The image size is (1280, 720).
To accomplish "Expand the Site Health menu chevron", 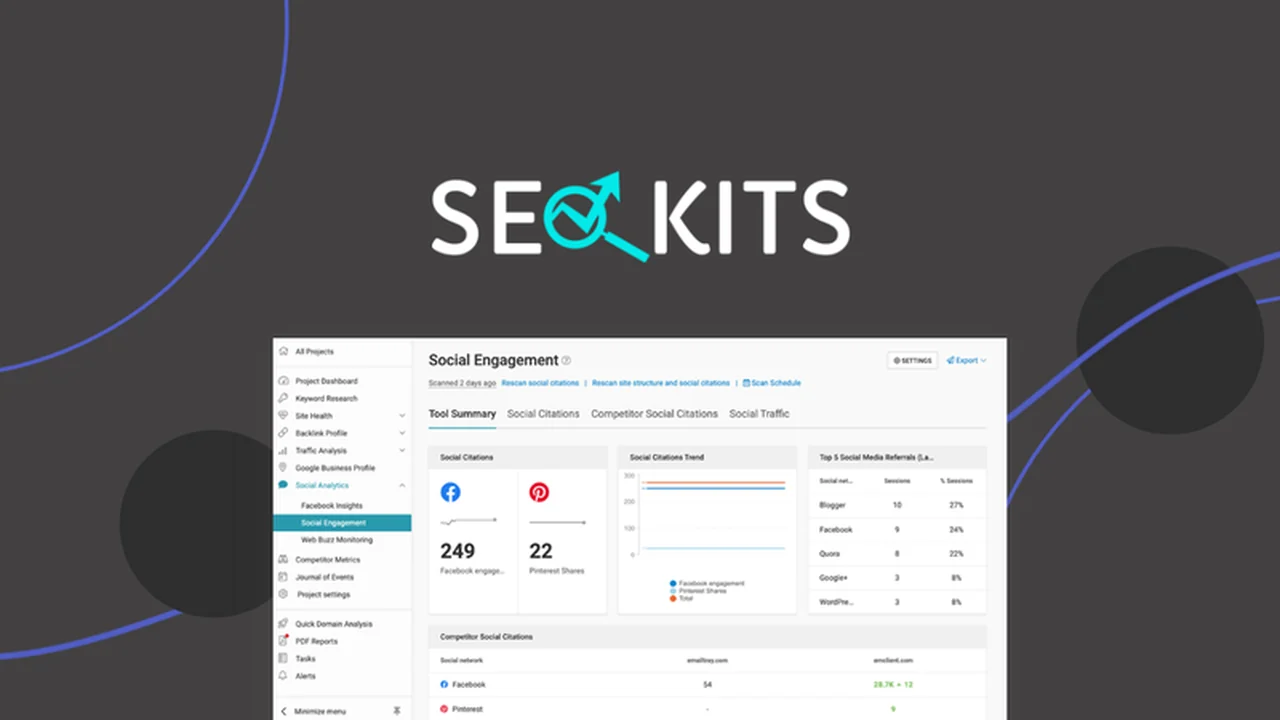I will [403, 415].
